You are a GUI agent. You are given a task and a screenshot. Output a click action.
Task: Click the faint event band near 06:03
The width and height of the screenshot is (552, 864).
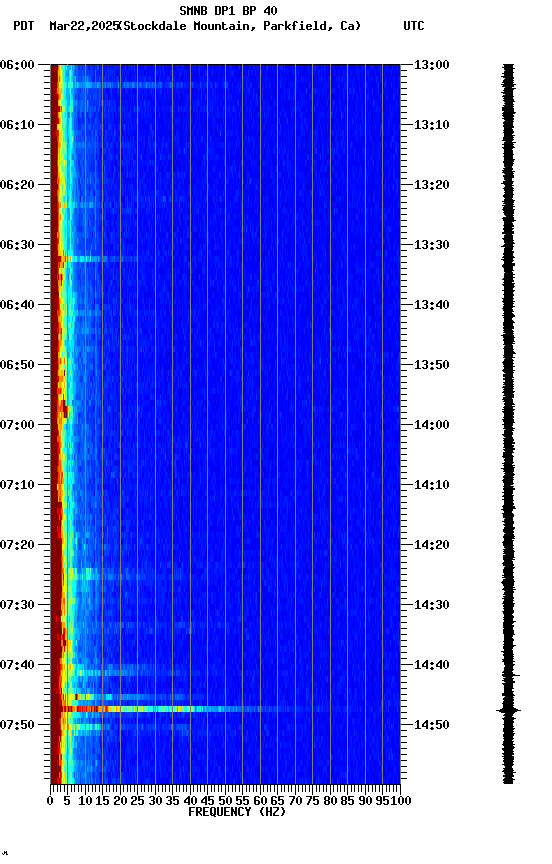[x=149, y=85]
